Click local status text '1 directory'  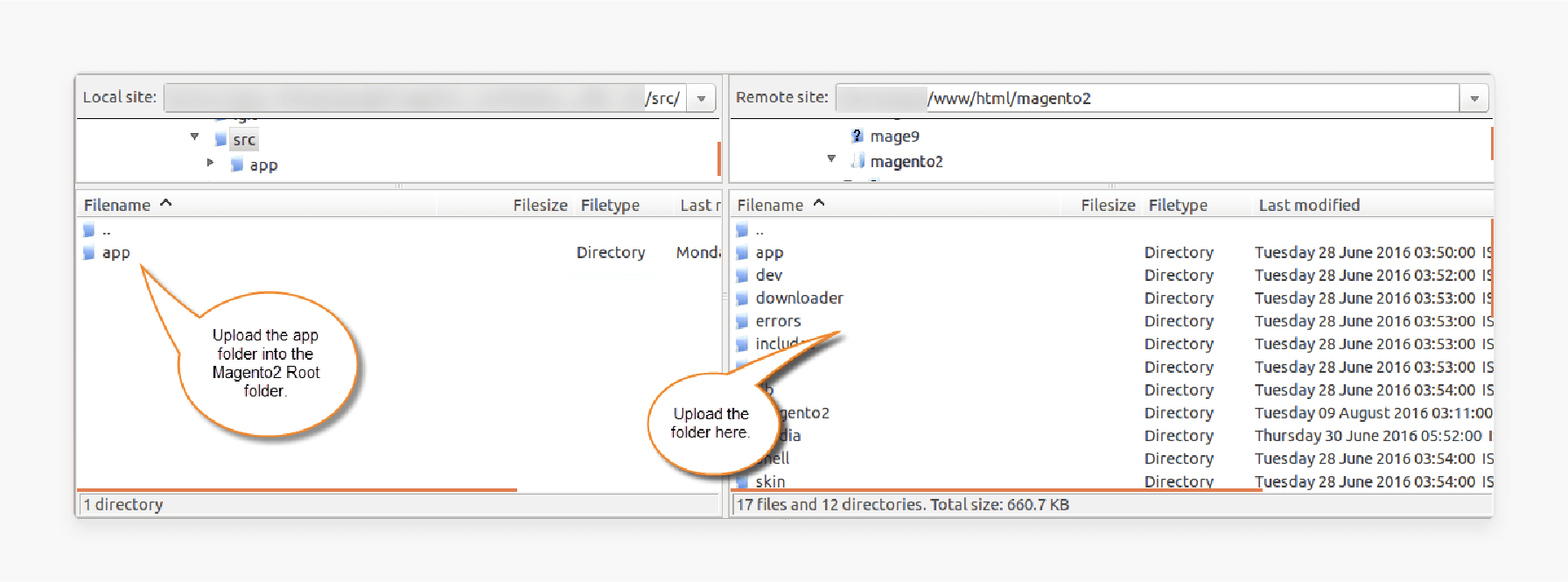[123, 504]
